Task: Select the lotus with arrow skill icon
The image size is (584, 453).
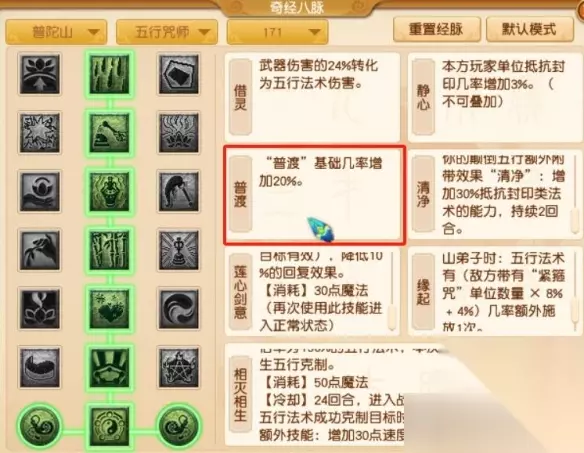Action: tap(40, 74)
